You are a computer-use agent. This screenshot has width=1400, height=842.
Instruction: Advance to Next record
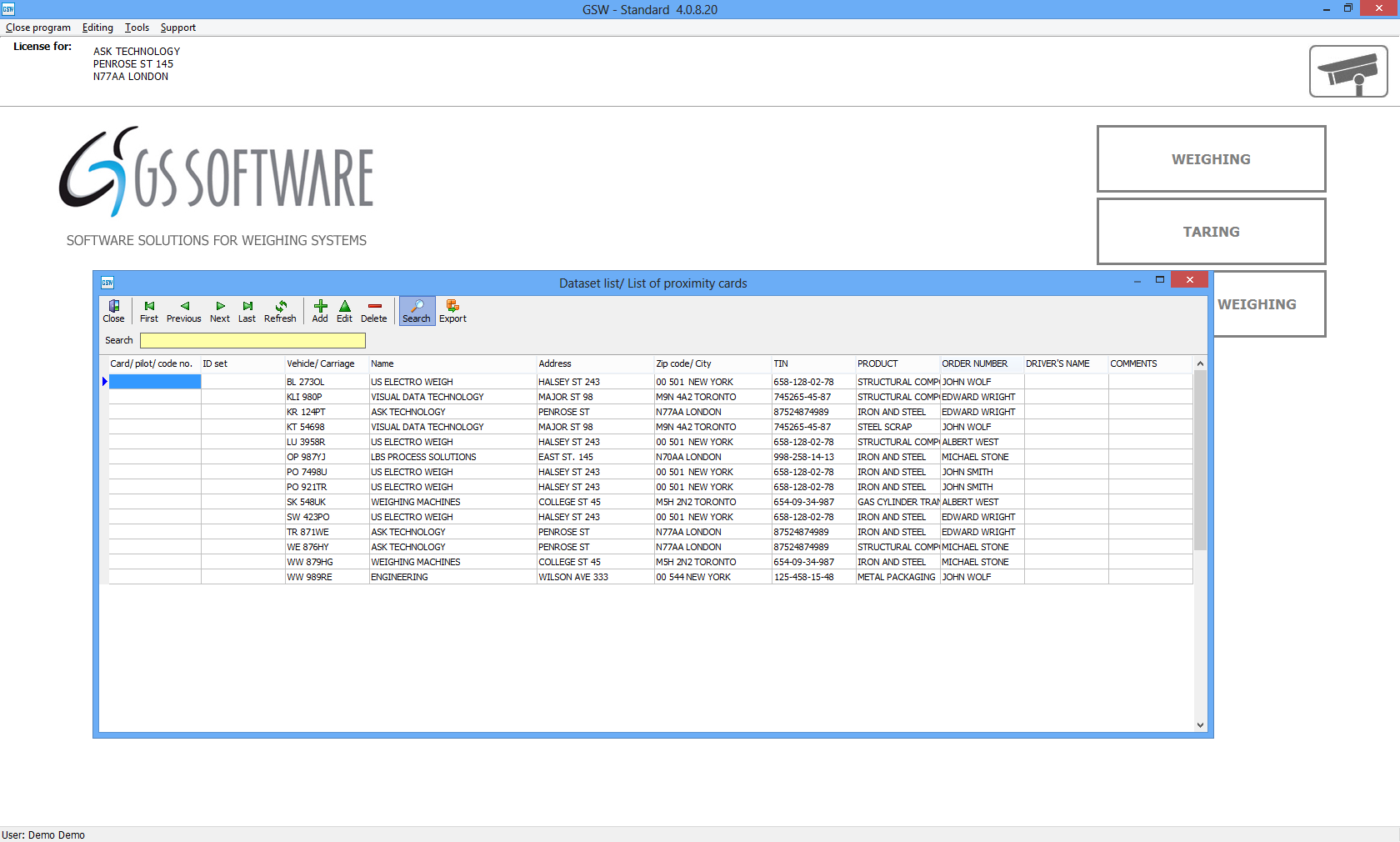220,311
